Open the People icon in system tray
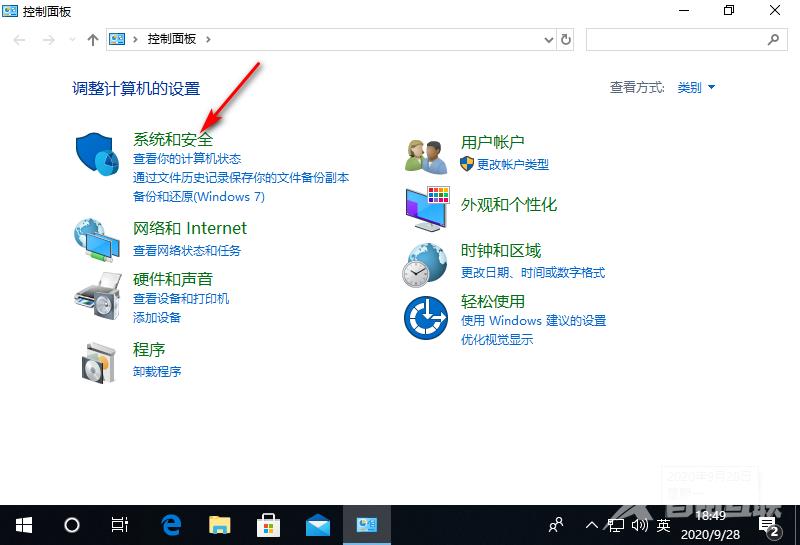800x545 pixels. 556,525
